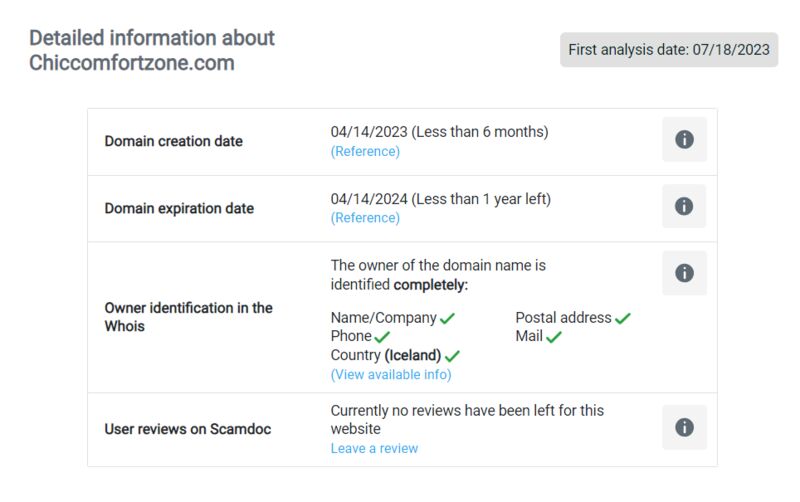
Task: Click the Leave a review link
Action: 374,448
